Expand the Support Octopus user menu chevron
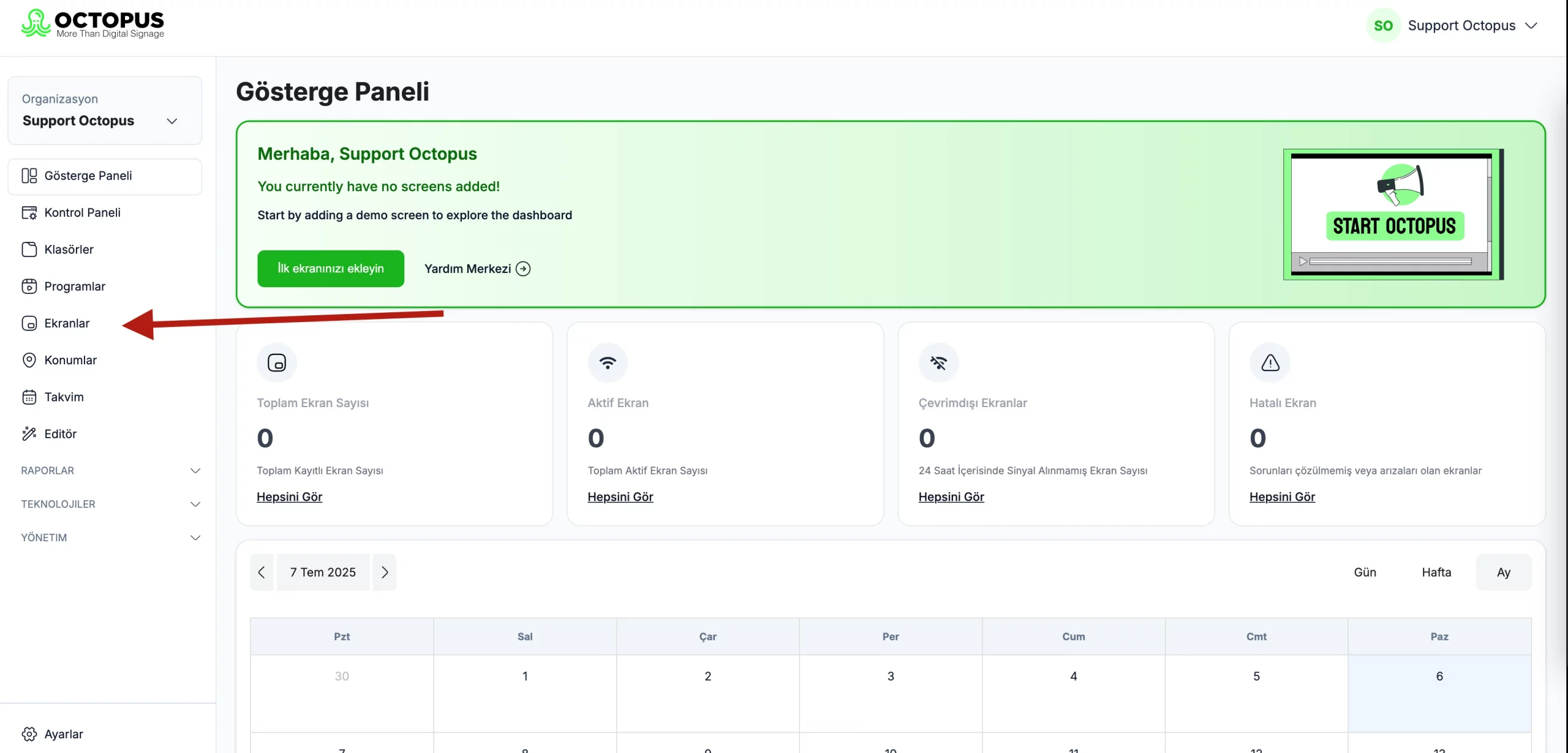This screenshot has width=1568, height=753. point(1531,26)
